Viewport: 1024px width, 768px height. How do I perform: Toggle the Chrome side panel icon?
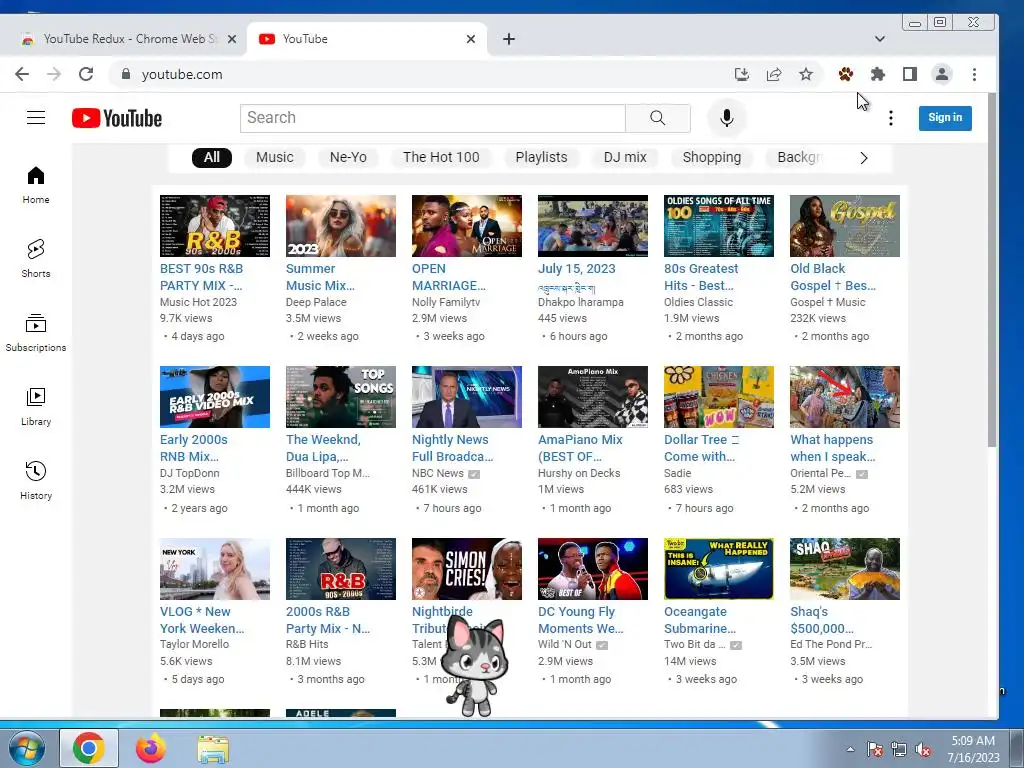pyautogui.click(x=910, y=74)
